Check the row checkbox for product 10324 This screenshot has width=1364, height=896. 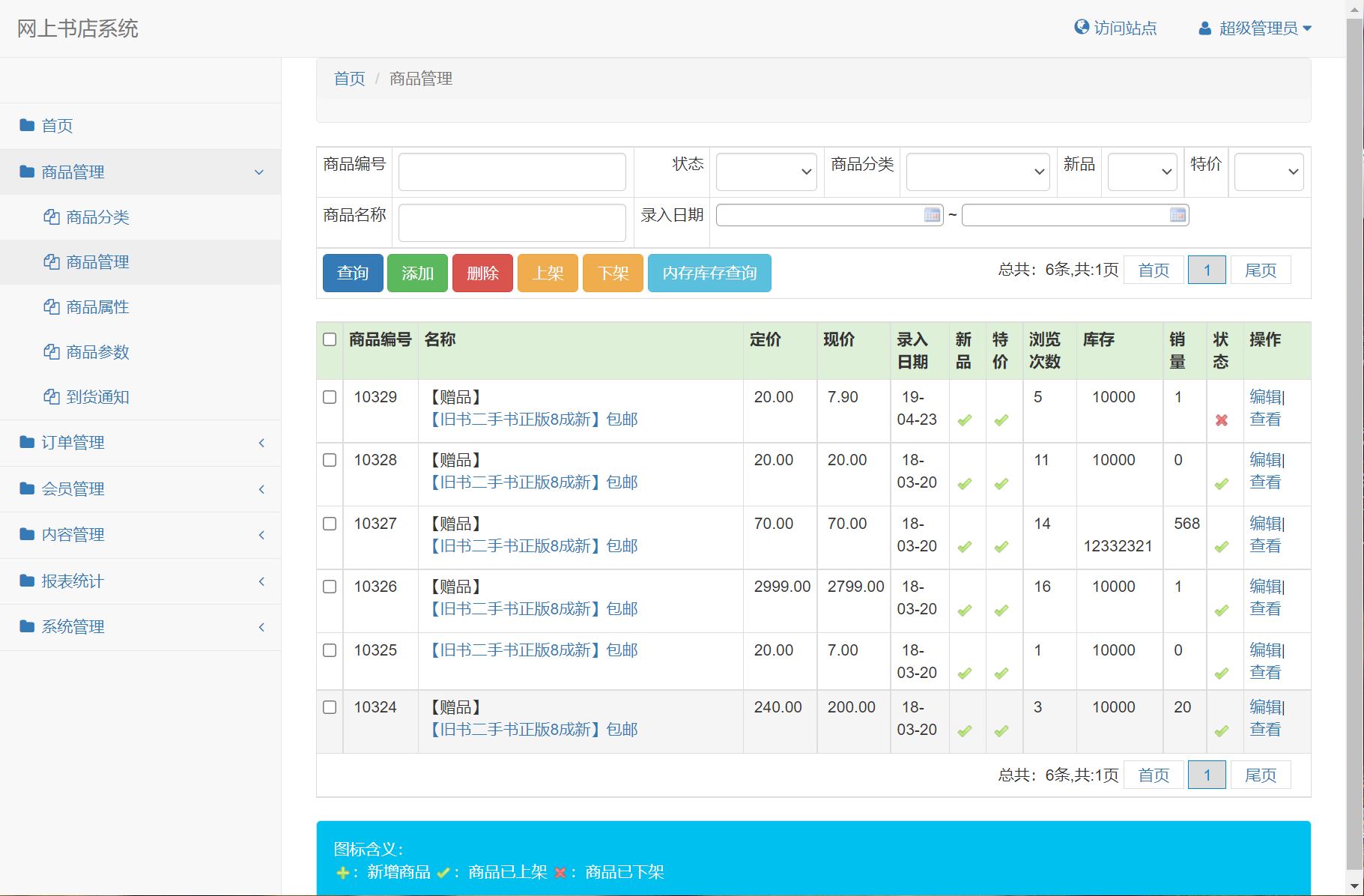click(x=330, y=707)
